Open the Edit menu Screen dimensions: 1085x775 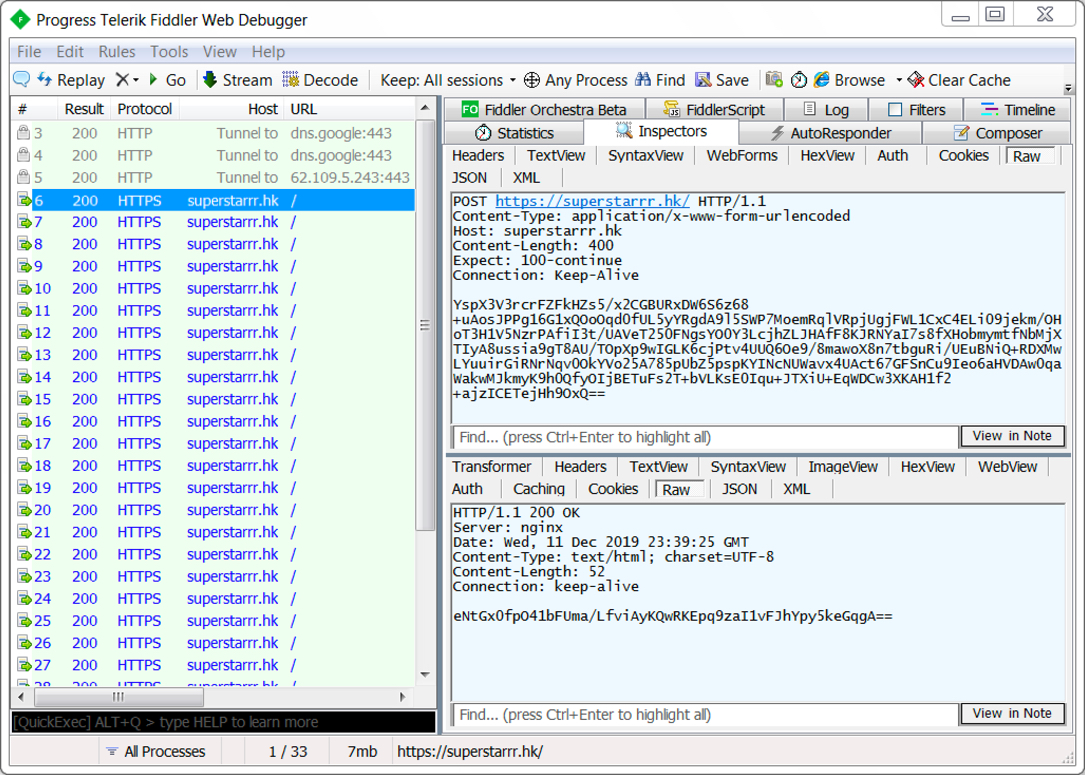[x=70, y=52]
